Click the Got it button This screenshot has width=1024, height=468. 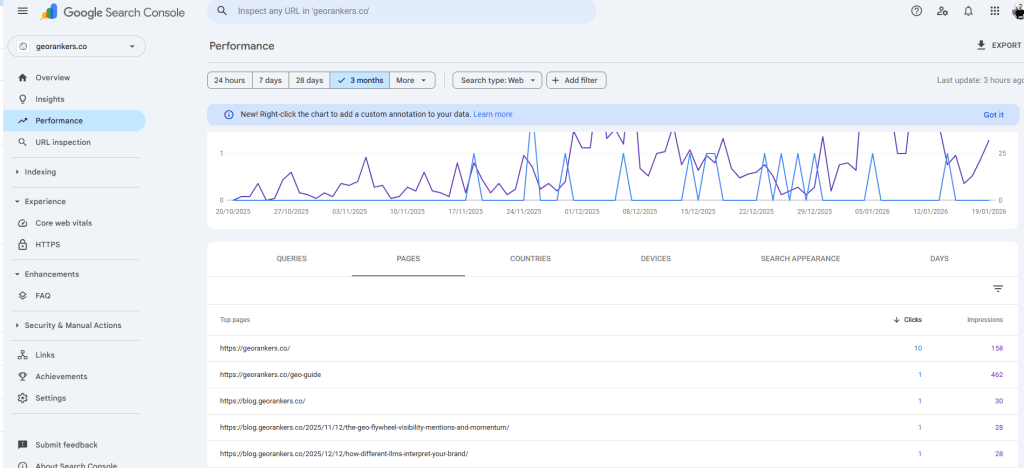click(x=993, y=115)
